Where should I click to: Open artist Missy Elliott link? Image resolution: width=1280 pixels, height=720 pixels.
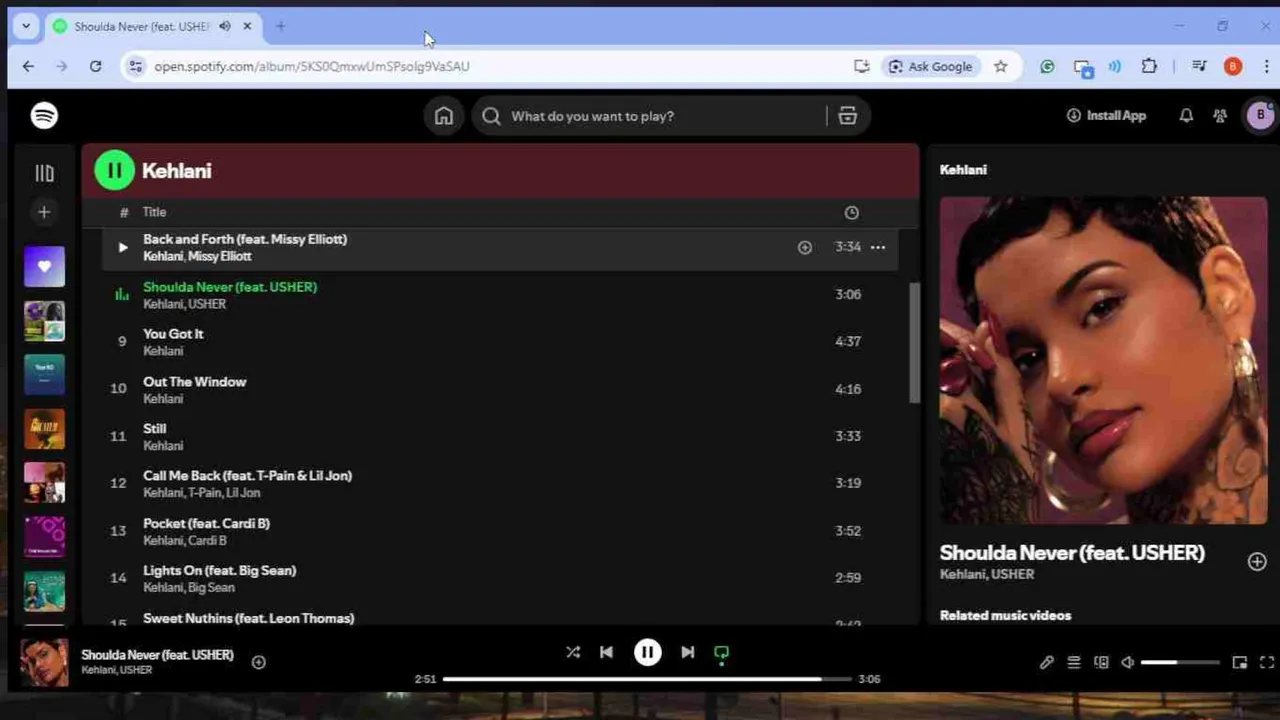220,256
